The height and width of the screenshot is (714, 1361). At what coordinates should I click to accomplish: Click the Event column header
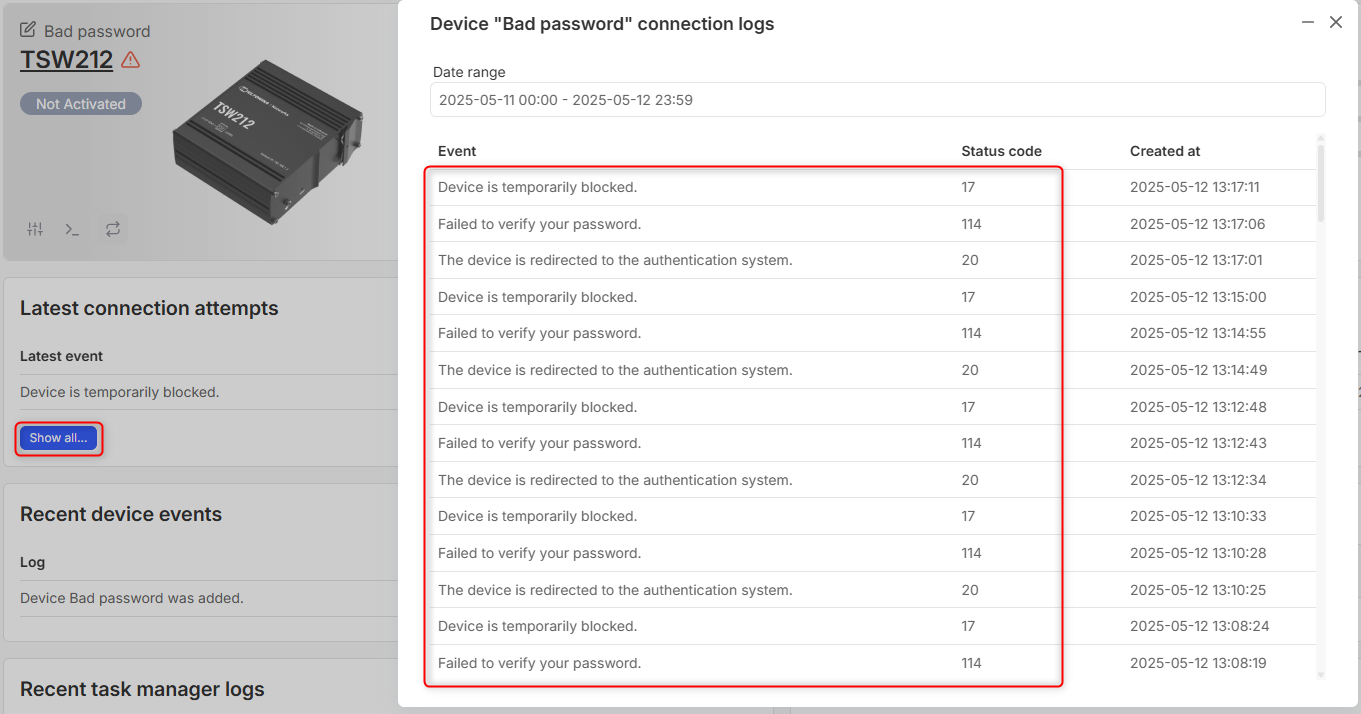click(457, 151)
